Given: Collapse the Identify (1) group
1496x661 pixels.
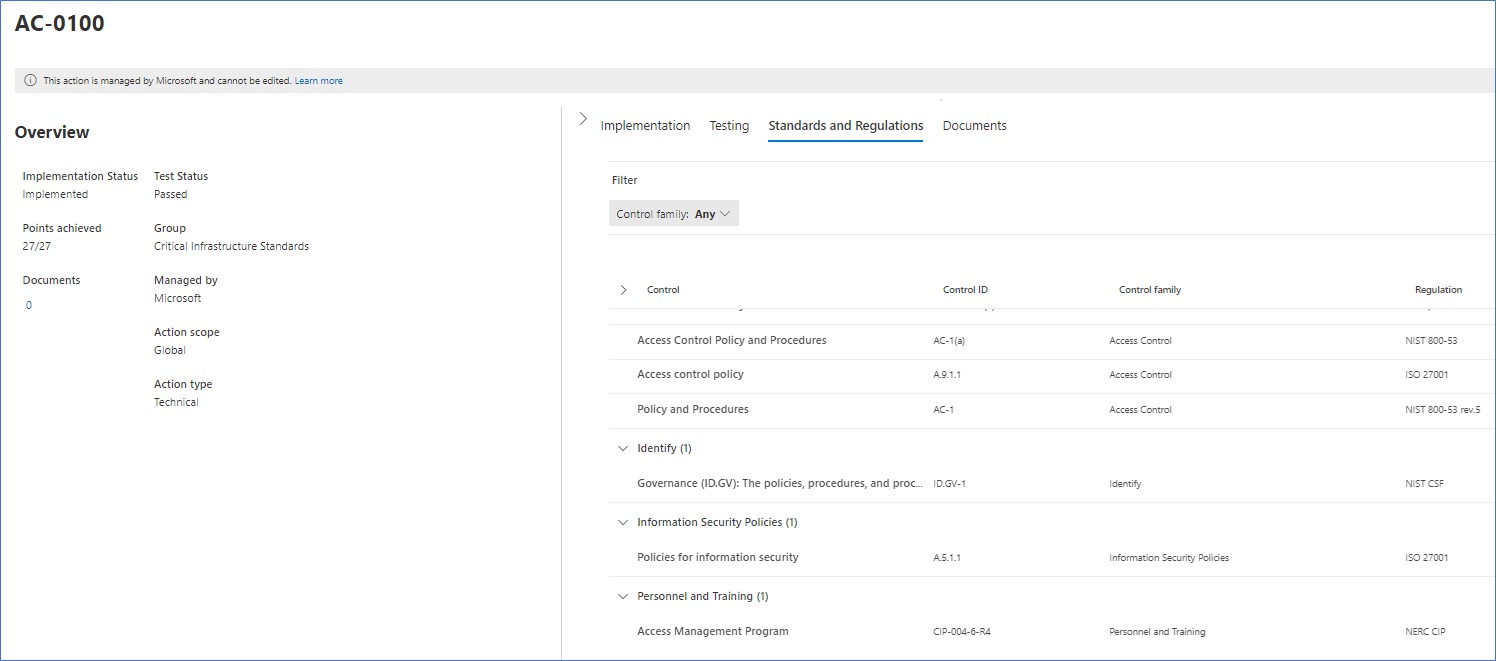Looking at the screenshot, I should click(622, 448).
